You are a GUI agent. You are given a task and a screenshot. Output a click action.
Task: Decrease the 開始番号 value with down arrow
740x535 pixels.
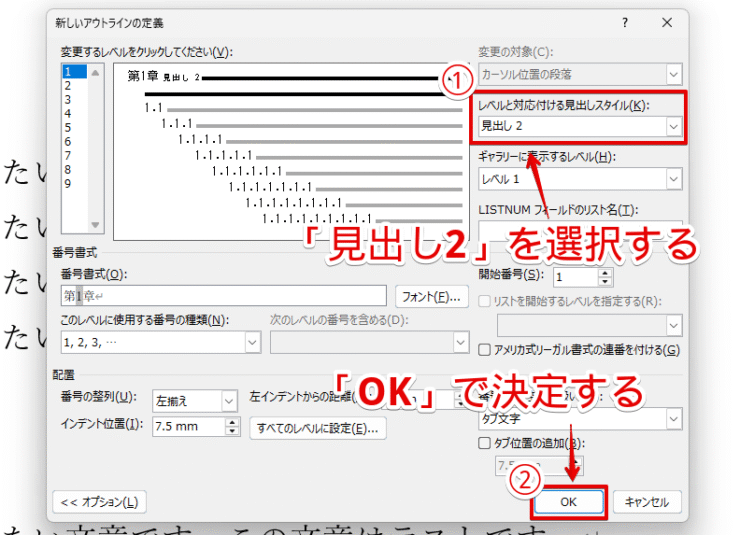(605, 282)
